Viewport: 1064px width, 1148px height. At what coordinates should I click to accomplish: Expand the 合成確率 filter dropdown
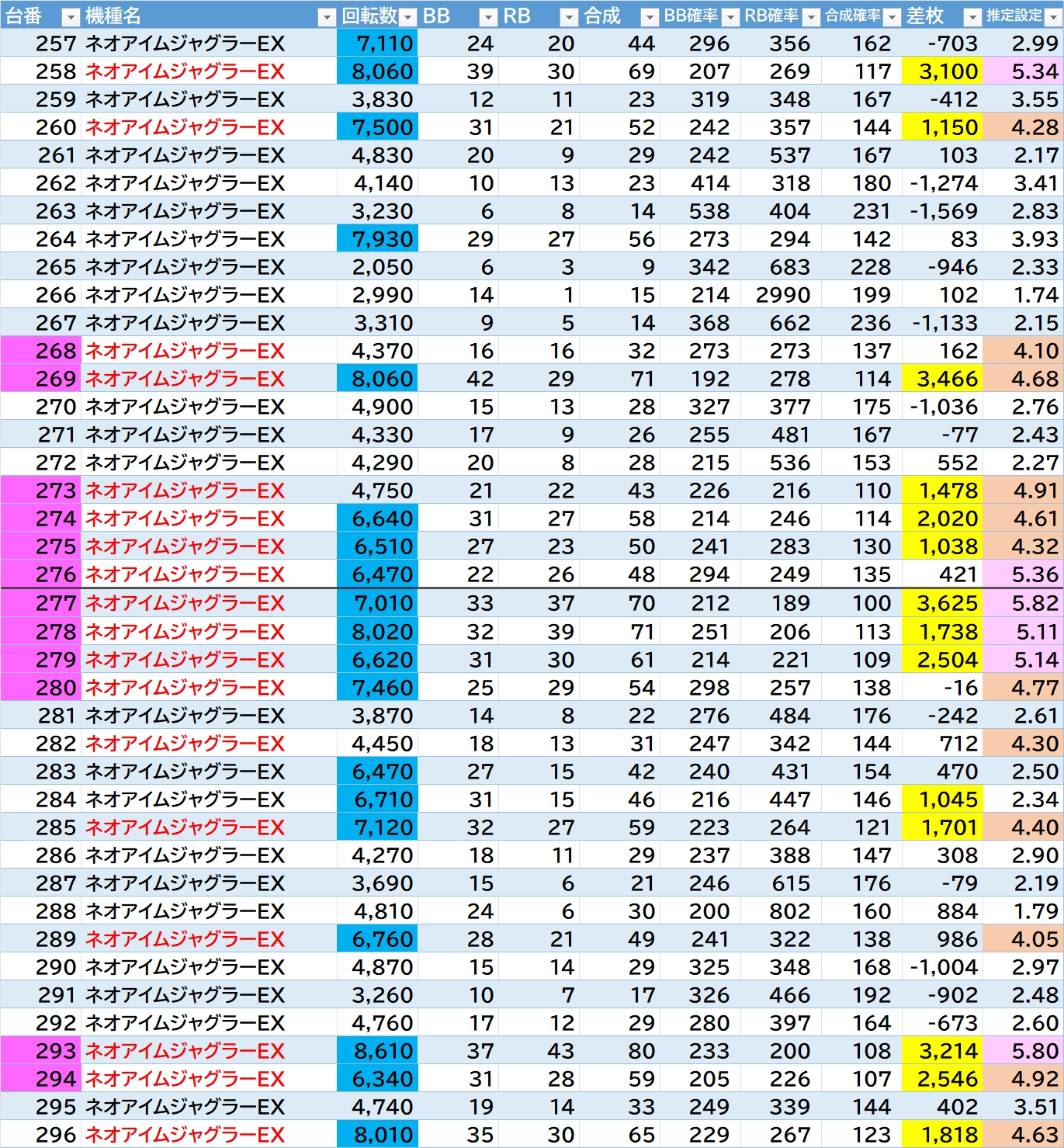tap(892, 17)
